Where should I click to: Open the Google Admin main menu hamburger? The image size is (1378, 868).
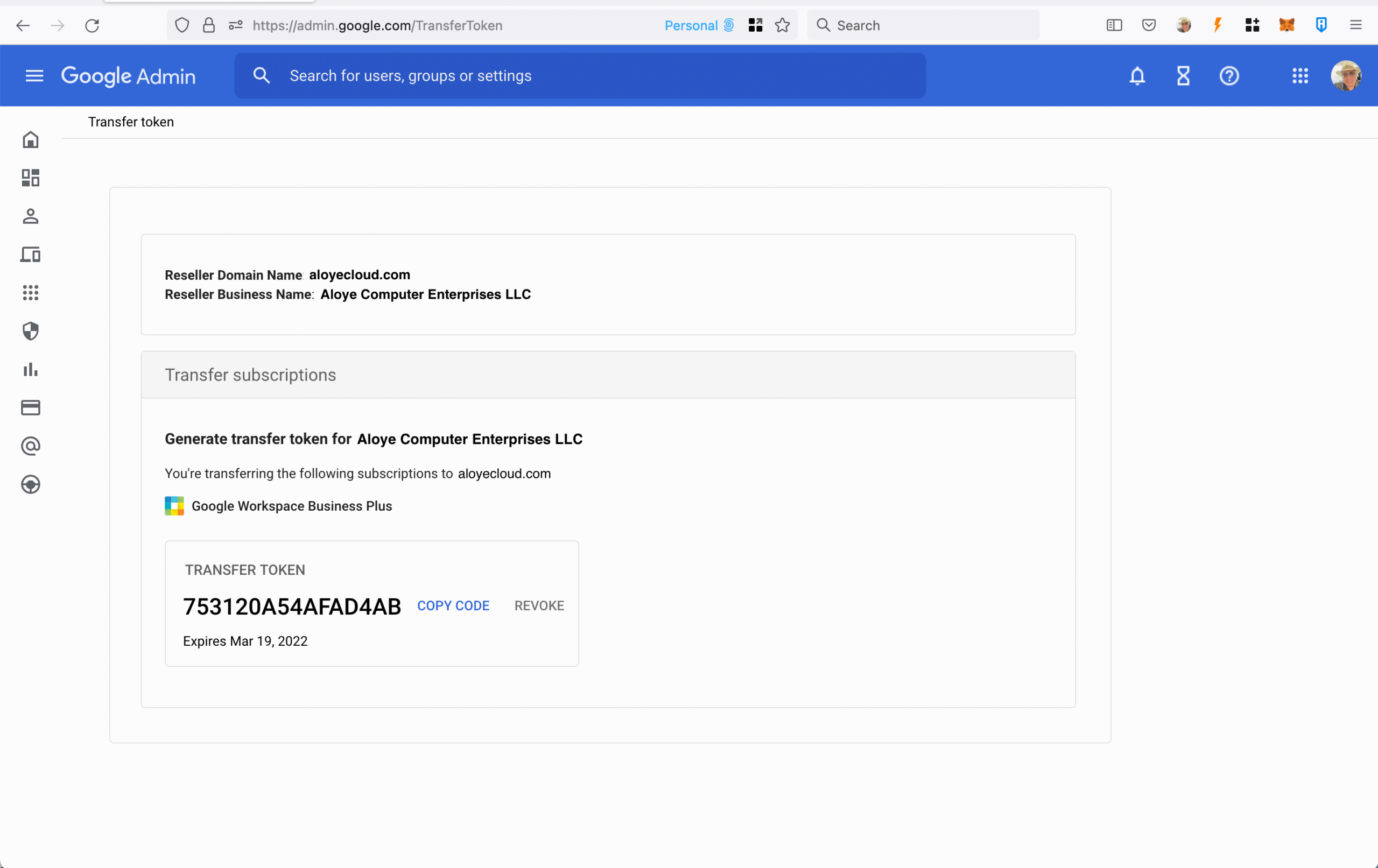click(34, 75)
